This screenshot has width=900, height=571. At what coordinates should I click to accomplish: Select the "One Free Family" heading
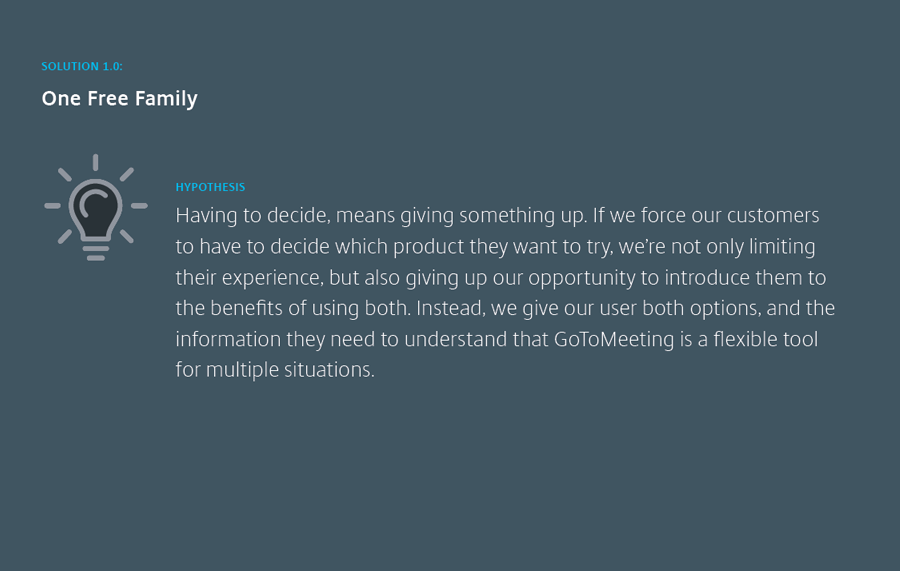click(x=119, y=99)
